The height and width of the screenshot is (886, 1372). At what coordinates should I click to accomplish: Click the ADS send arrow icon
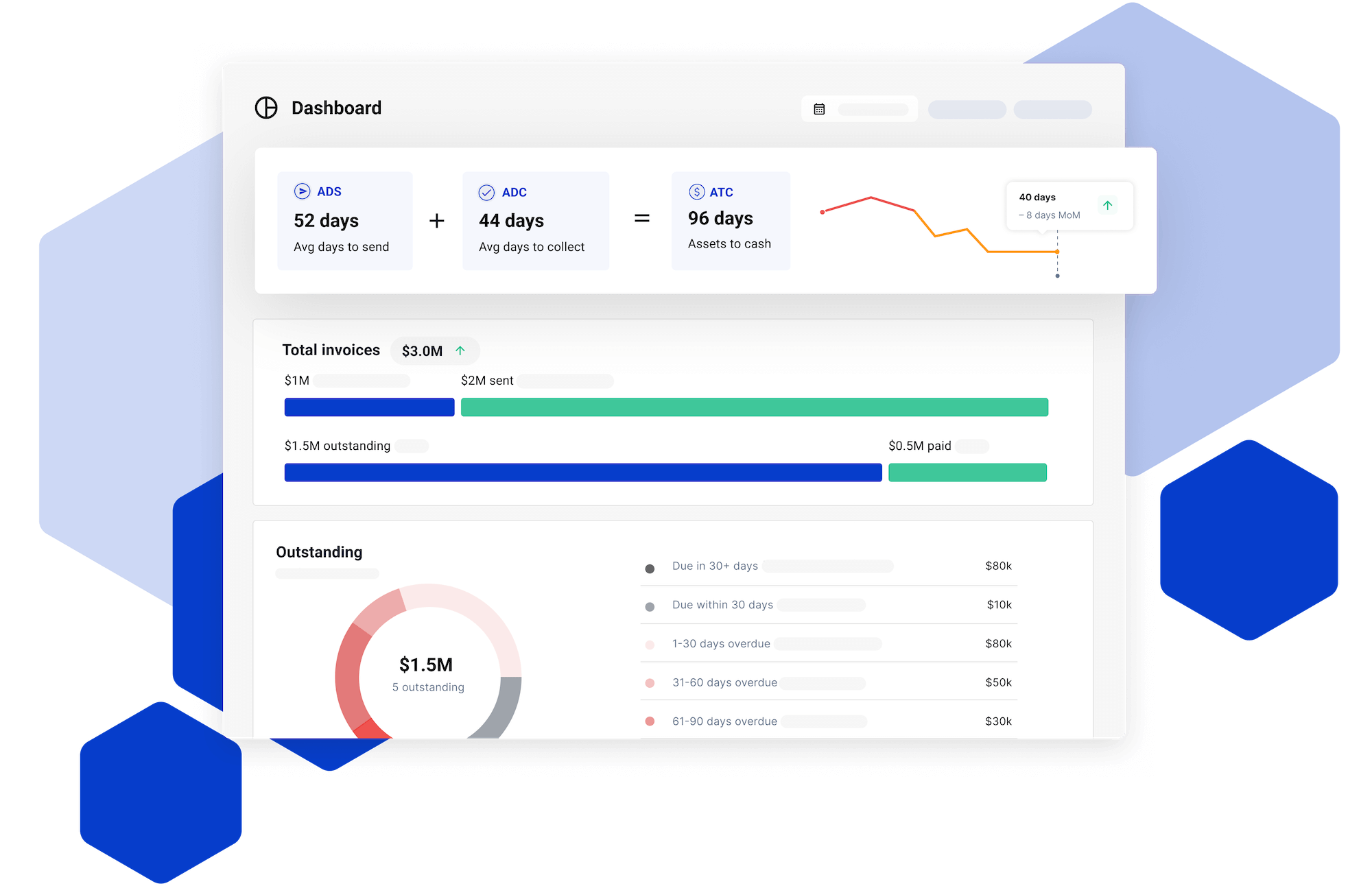tap(302, 191)
